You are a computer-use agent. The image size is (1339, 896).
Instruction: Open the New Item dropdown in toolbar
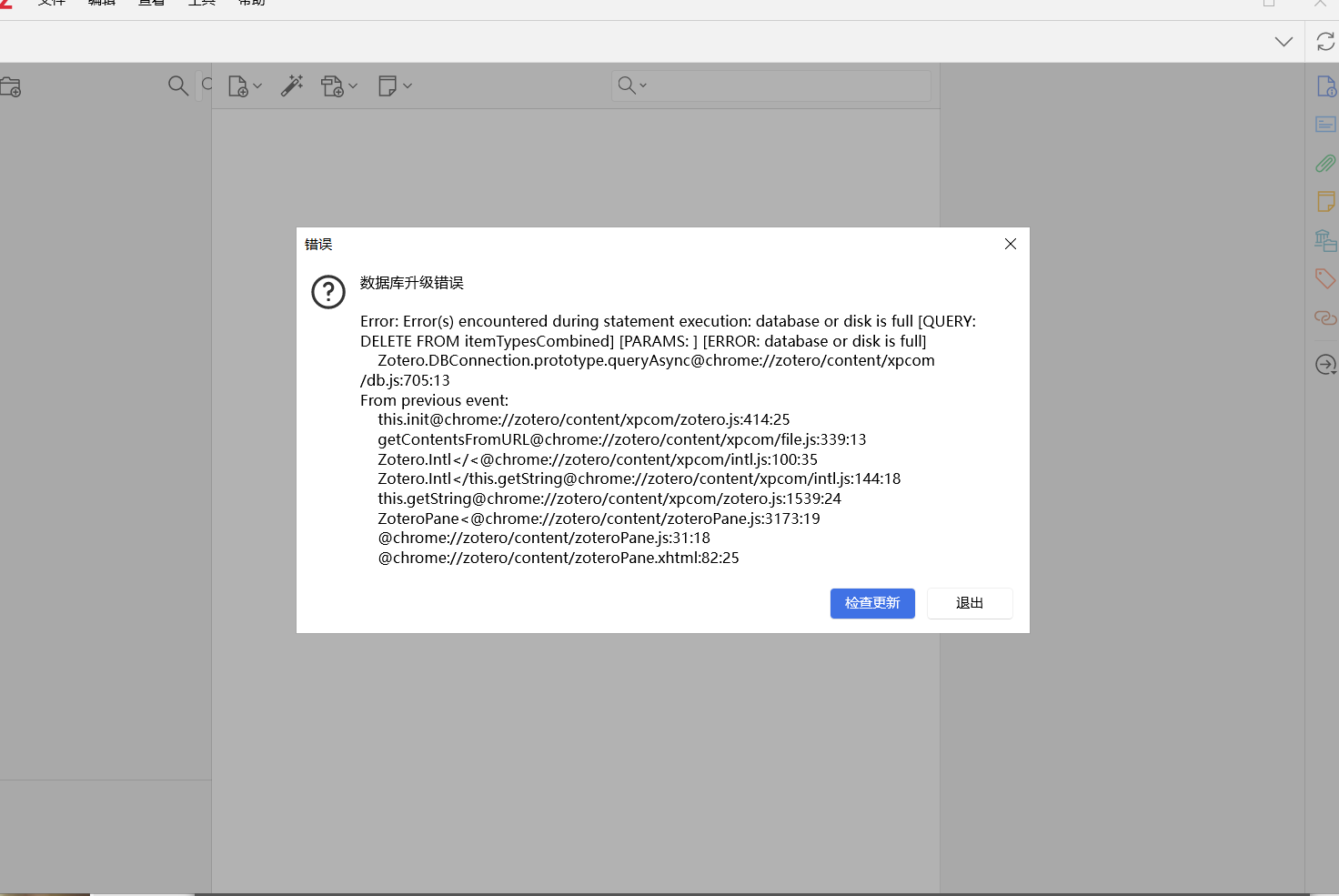coord(245,86)
